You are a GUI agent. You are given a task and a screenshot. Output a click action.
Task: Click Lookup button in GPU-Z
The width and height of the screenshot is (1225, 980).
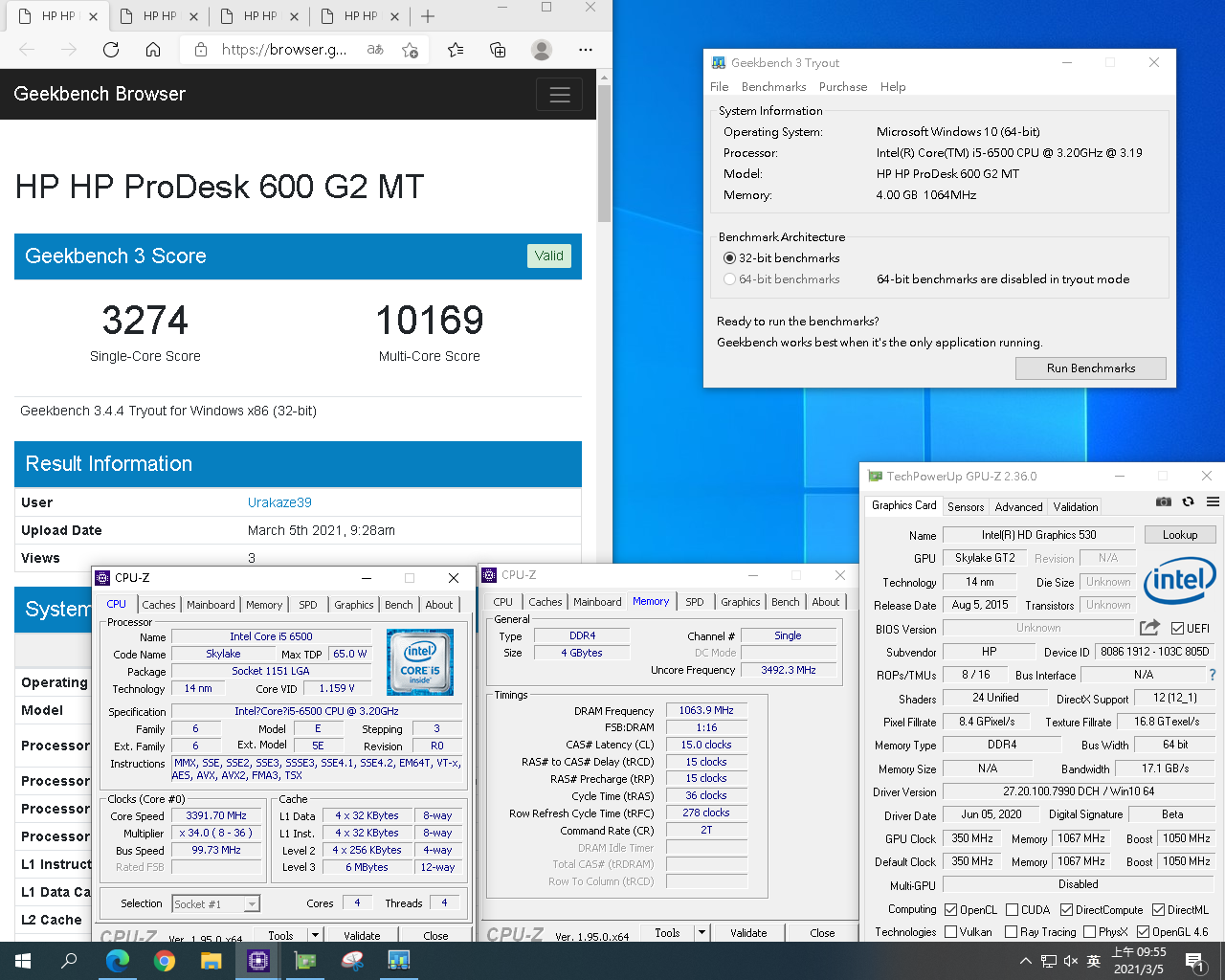click(x=1180, y=535)
